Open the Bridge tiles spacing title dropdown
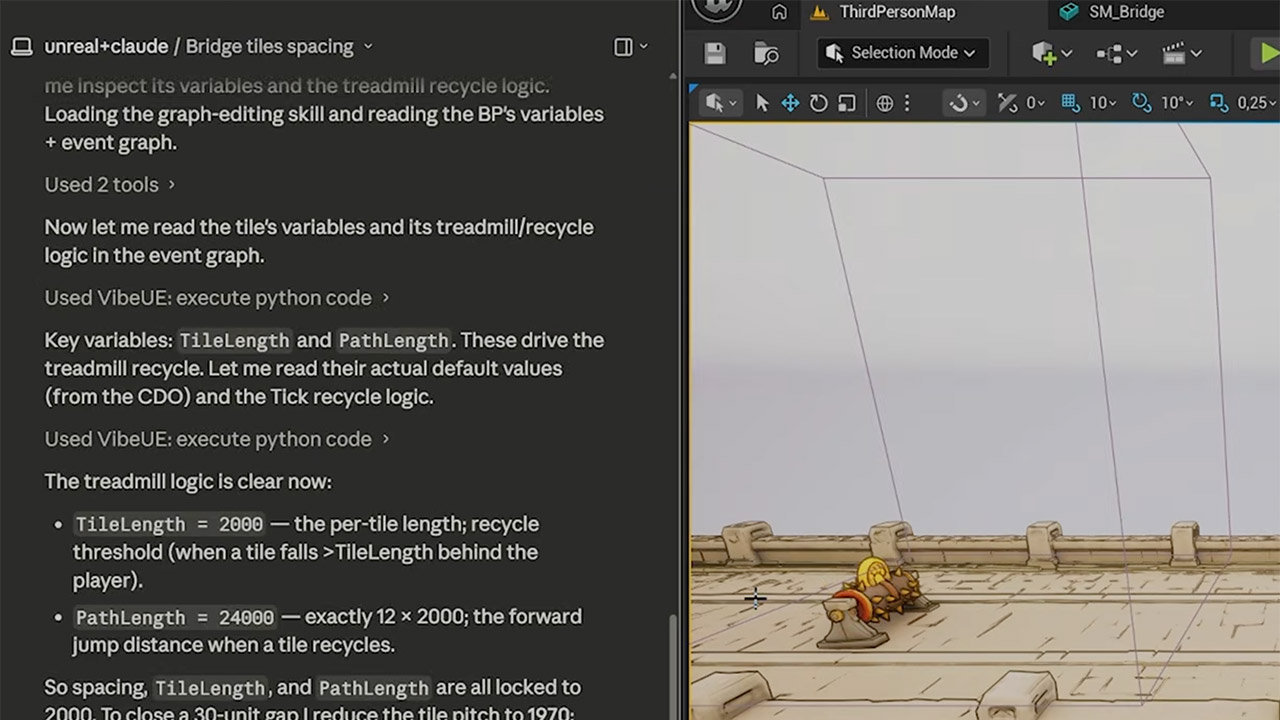The height and width of the screenshot is (720, 1280). [x=279, y=47]
